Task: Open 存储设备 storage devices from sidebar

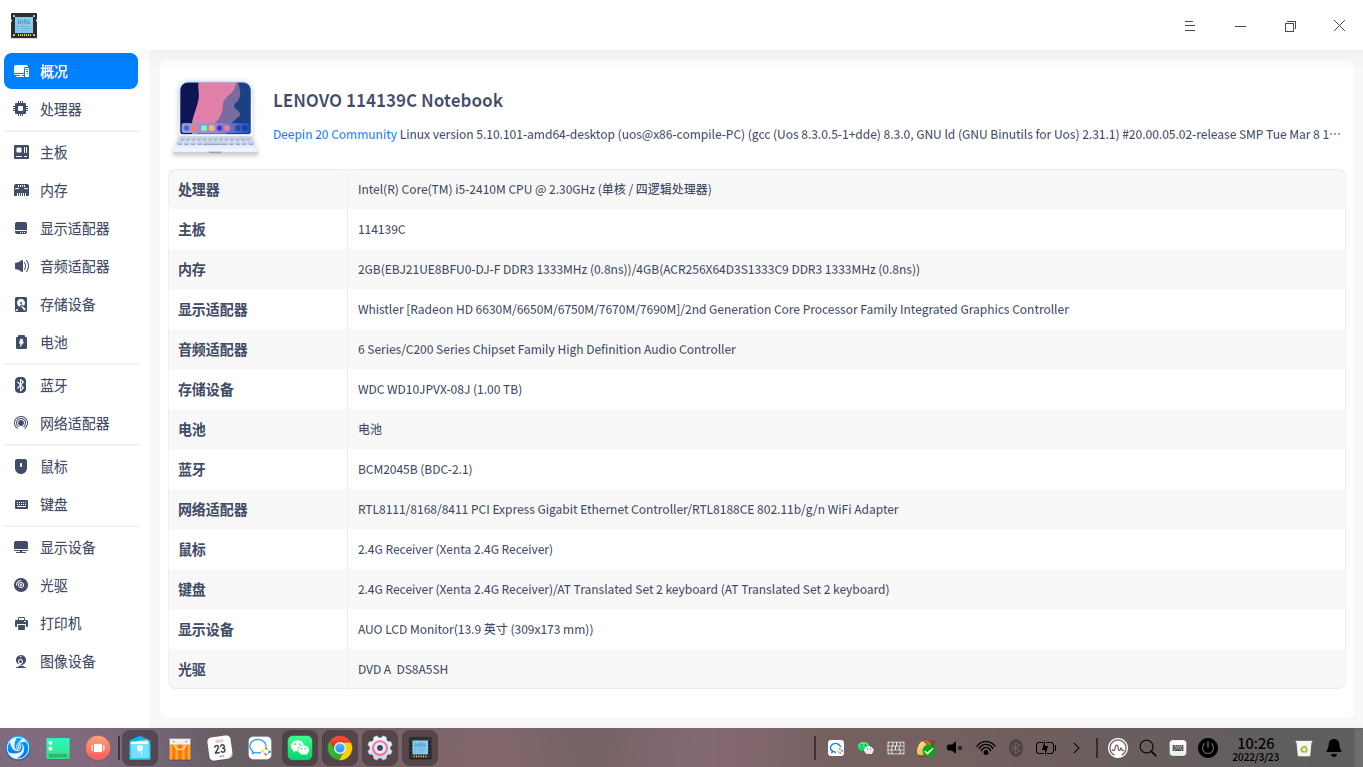Action: (71, 304)
